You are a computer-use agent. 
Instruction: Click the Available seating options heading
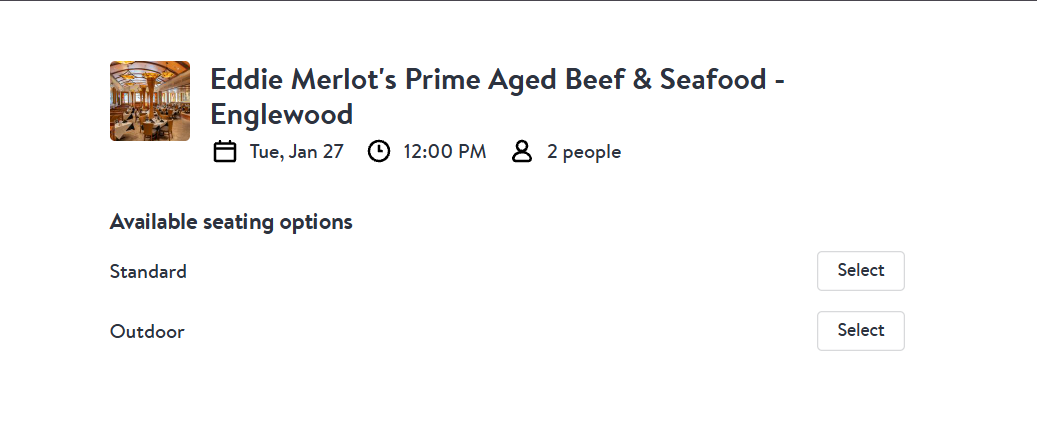[231, 222]
